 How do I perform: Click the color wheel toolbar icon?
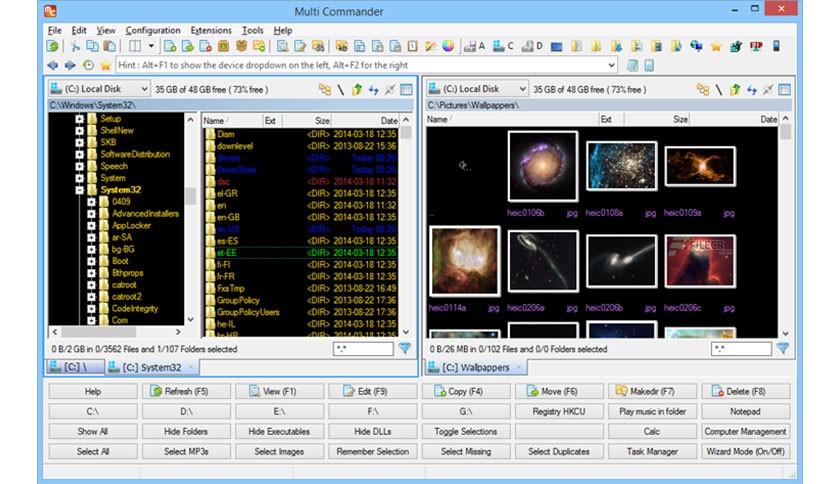(448, 46)
